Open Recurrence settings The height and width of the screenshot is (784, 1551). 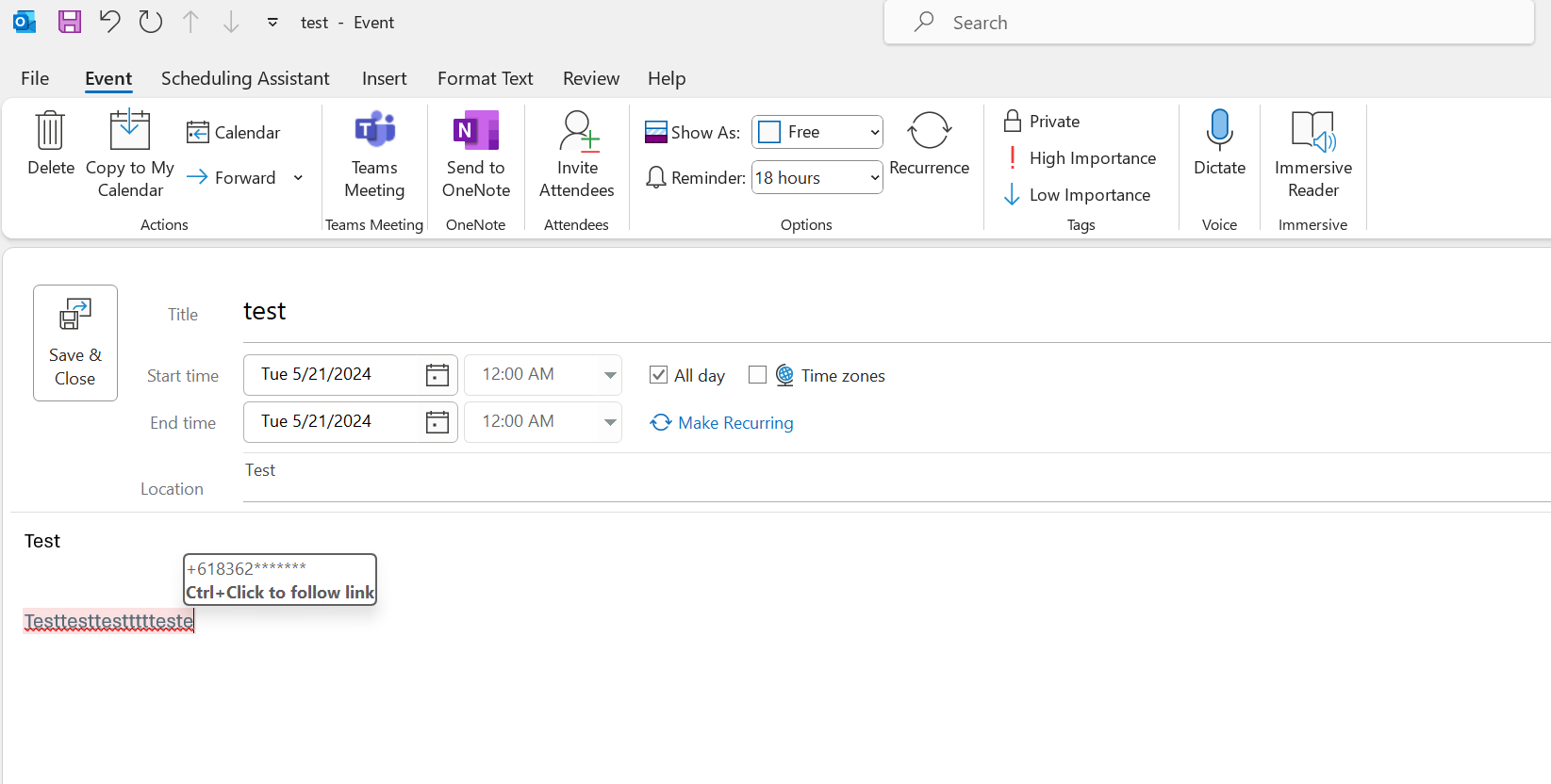coord(930,143)
